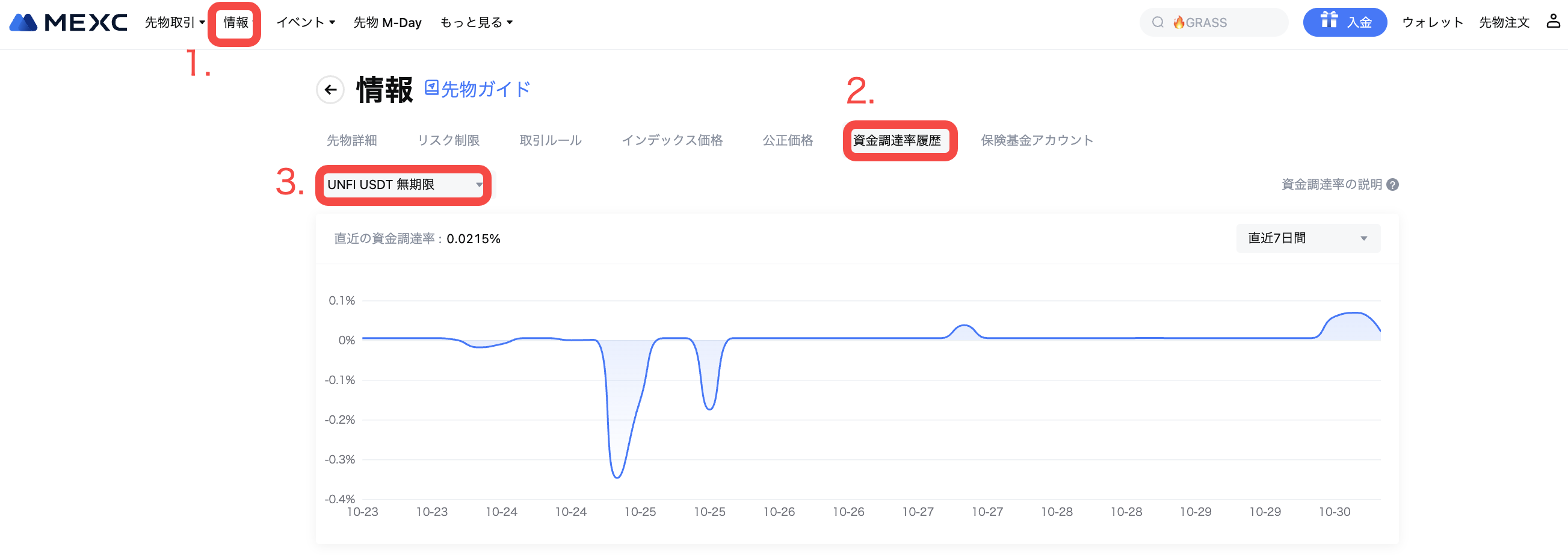Expand the イベント menu
1568x555 pixels.
pyautogui.click(x=306, y=22)
